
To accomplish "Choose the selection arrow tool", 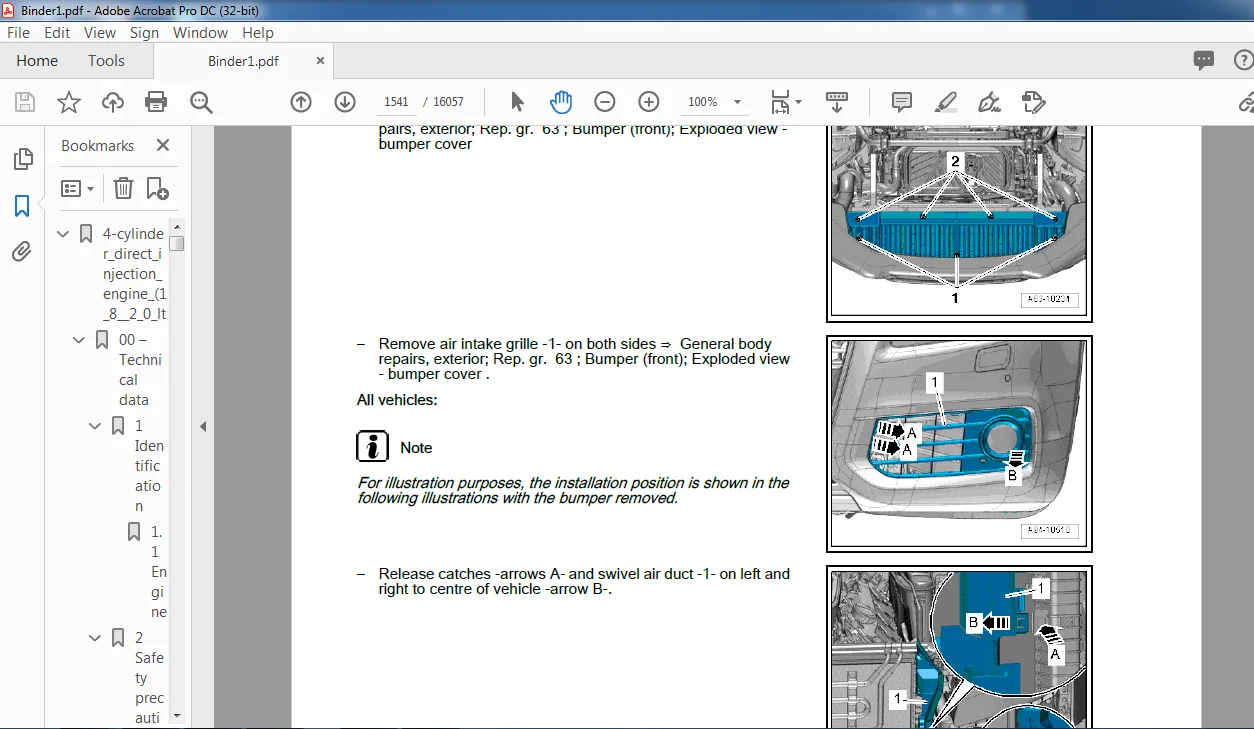I will pos(517,102).
